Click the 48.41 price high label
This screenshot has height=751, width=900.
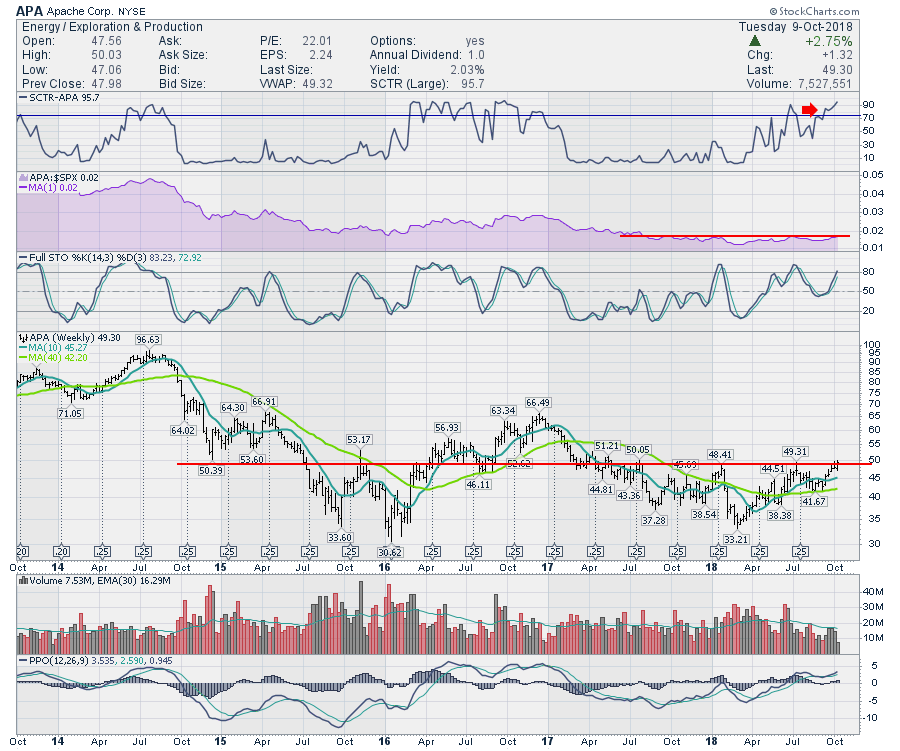point(720,454)
